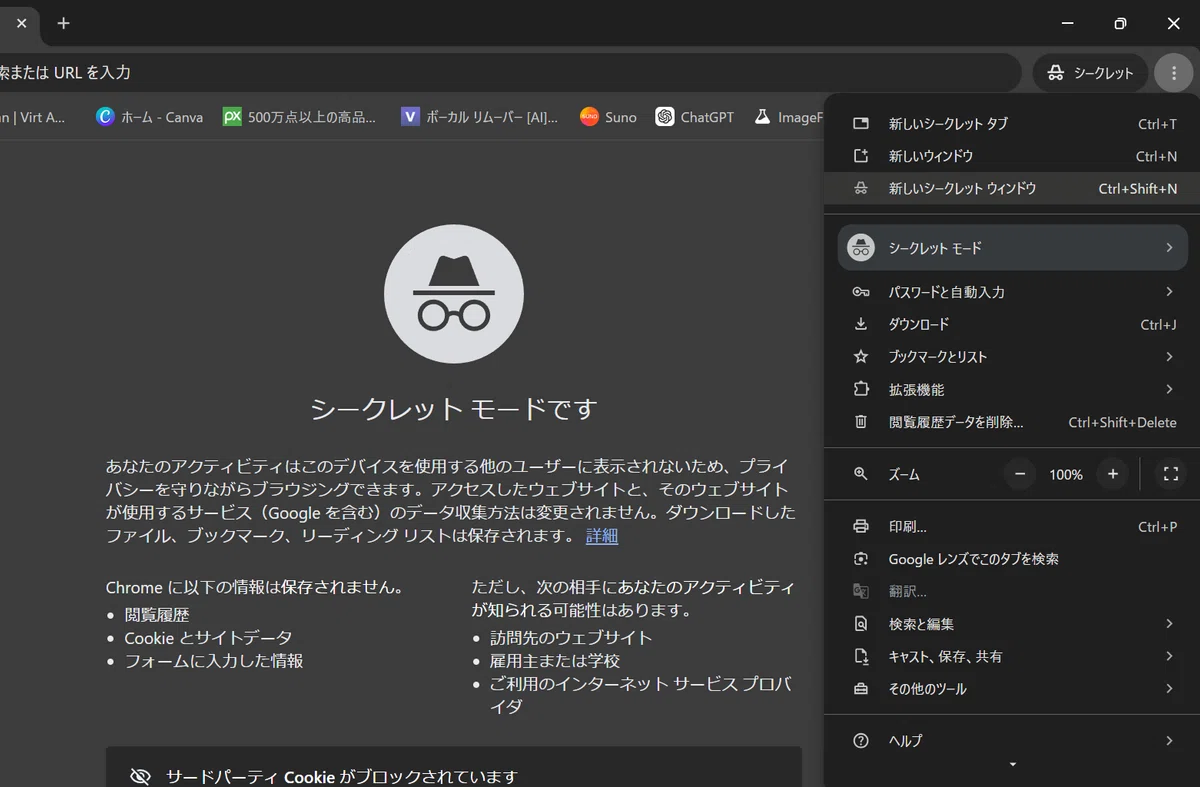Click the three-dot Chrome menu button
This screenshot has height=787, width=1200.
click(x=1173, y=73)
